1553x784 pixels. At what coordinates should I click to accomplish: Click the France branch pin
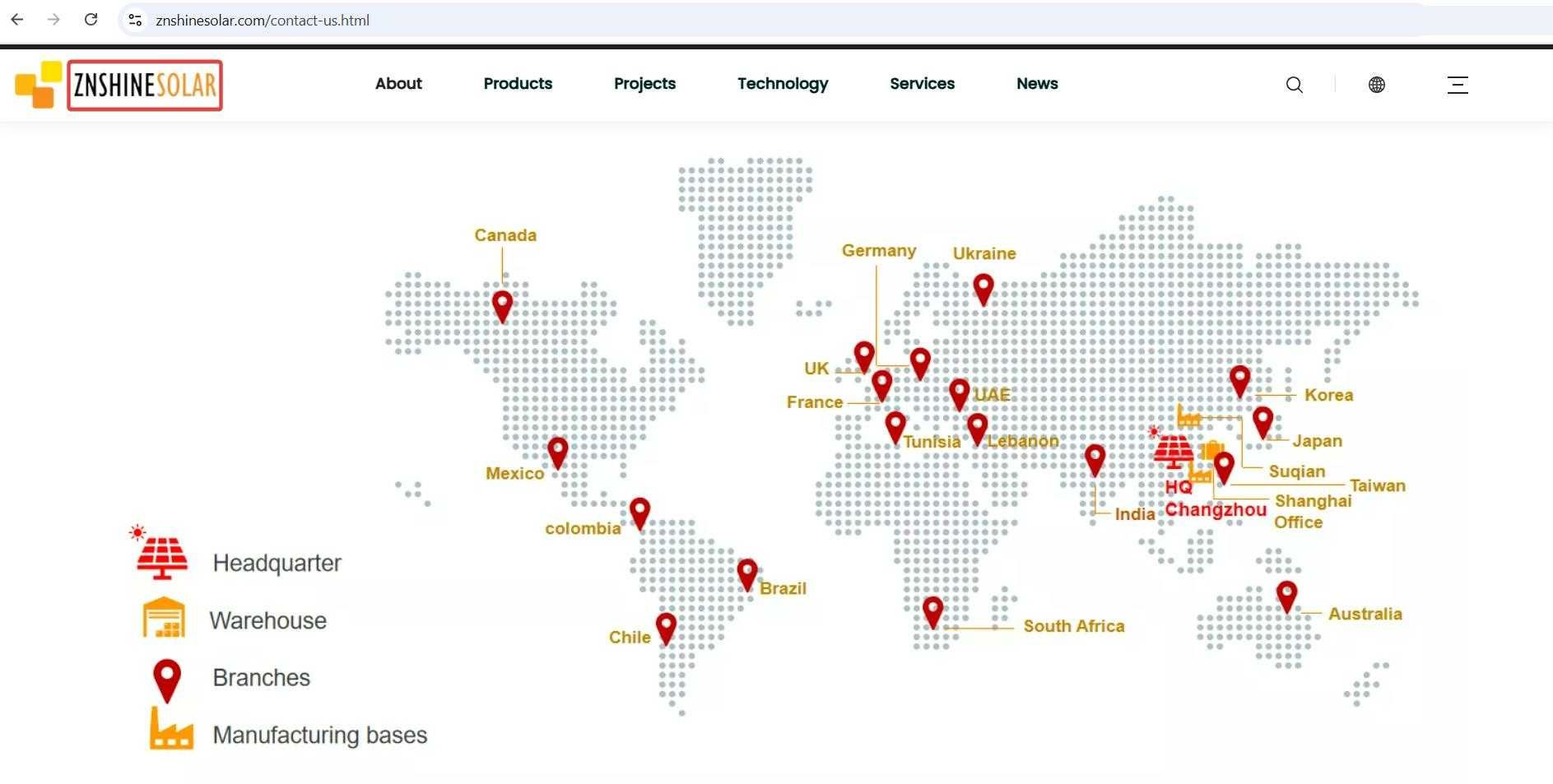tap(882, 384)
